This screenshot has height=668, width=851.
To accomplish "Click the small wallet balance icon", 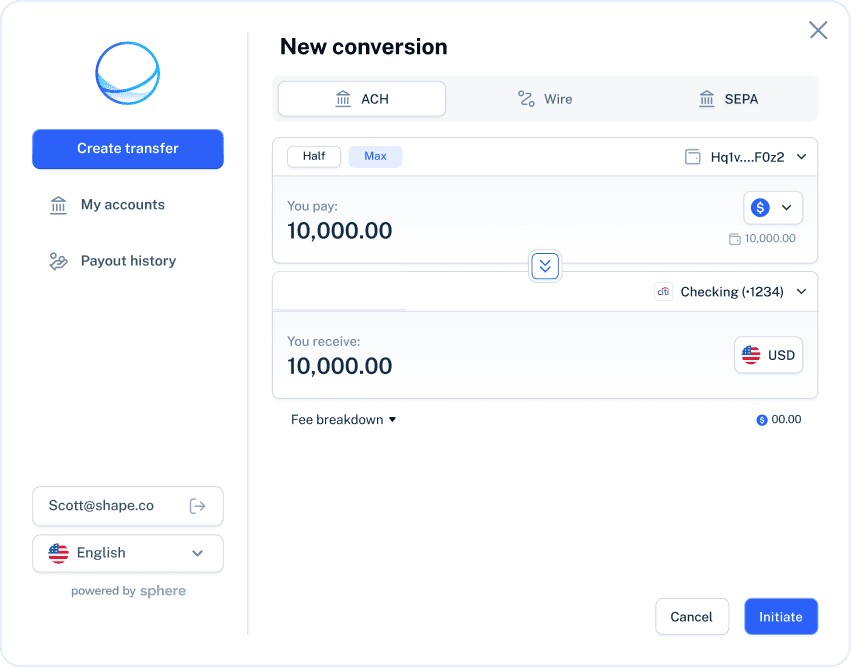I will coord(734,239).
